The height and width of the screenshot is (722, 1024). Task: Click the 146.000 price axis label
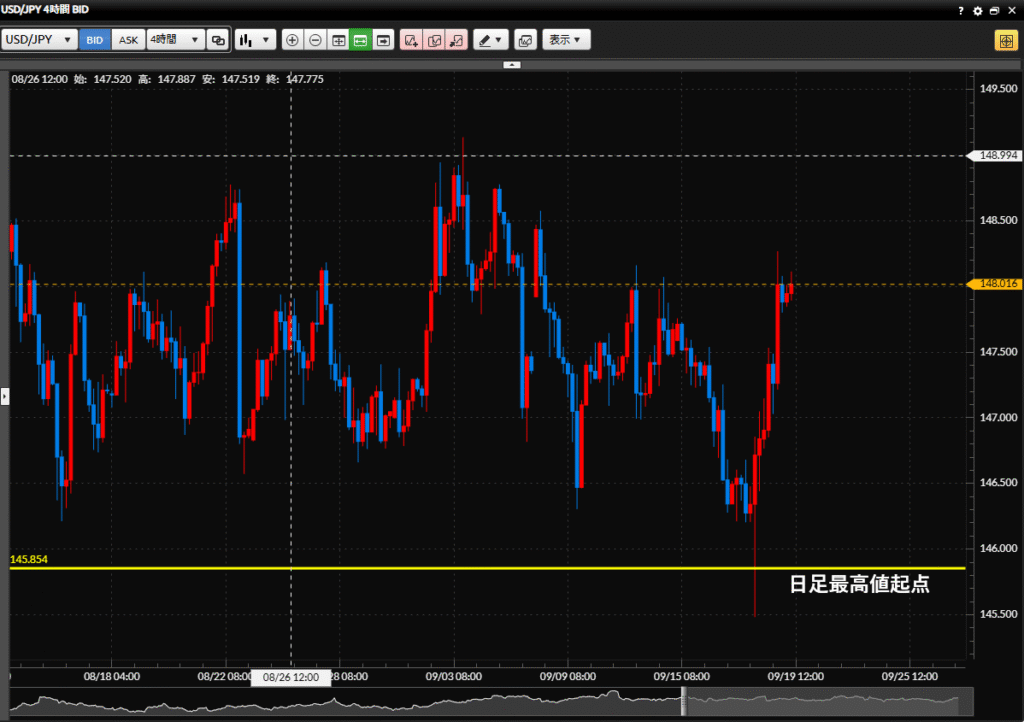point(999,548)
